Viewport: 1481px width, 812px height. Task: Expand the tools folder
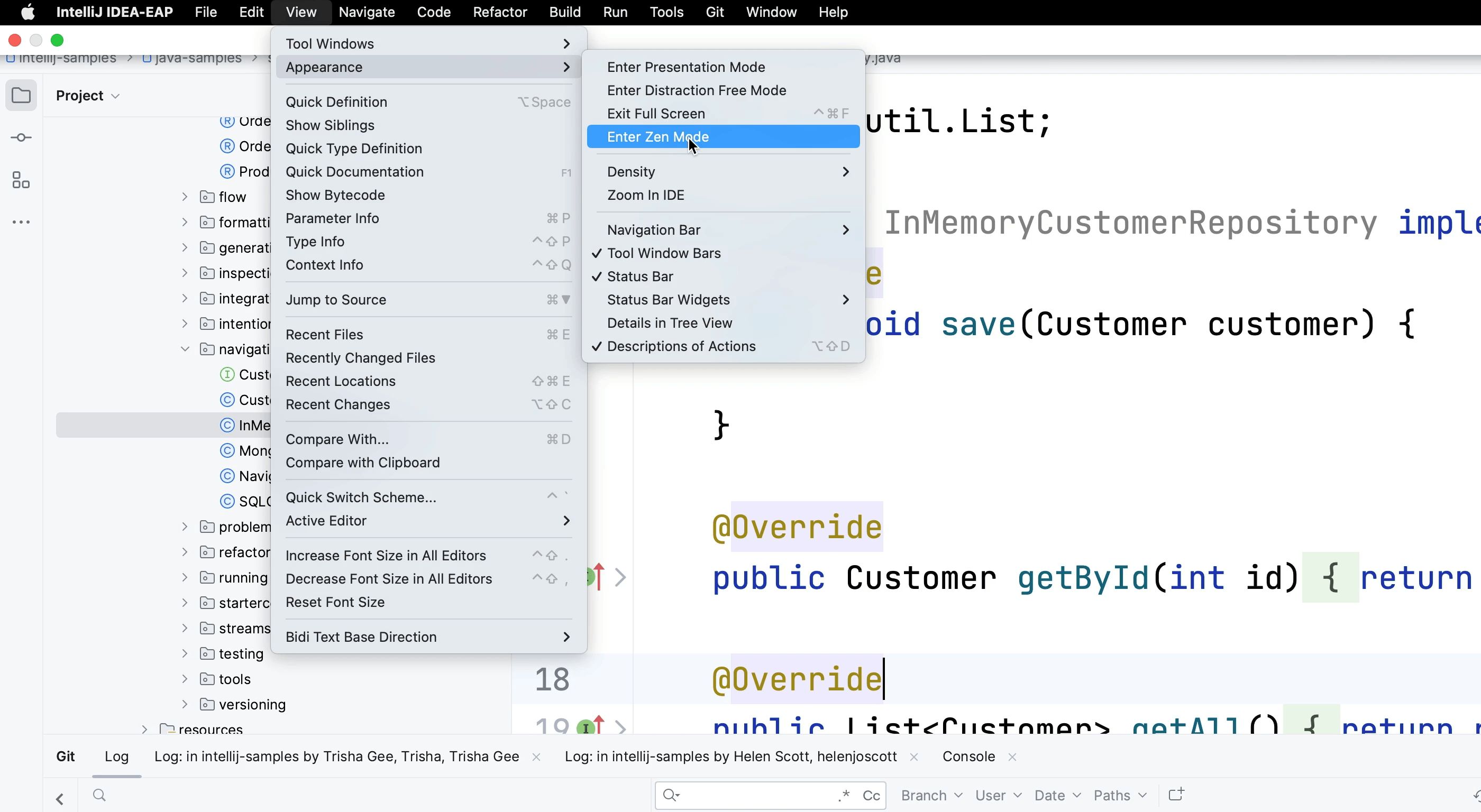tap(185, 679)
